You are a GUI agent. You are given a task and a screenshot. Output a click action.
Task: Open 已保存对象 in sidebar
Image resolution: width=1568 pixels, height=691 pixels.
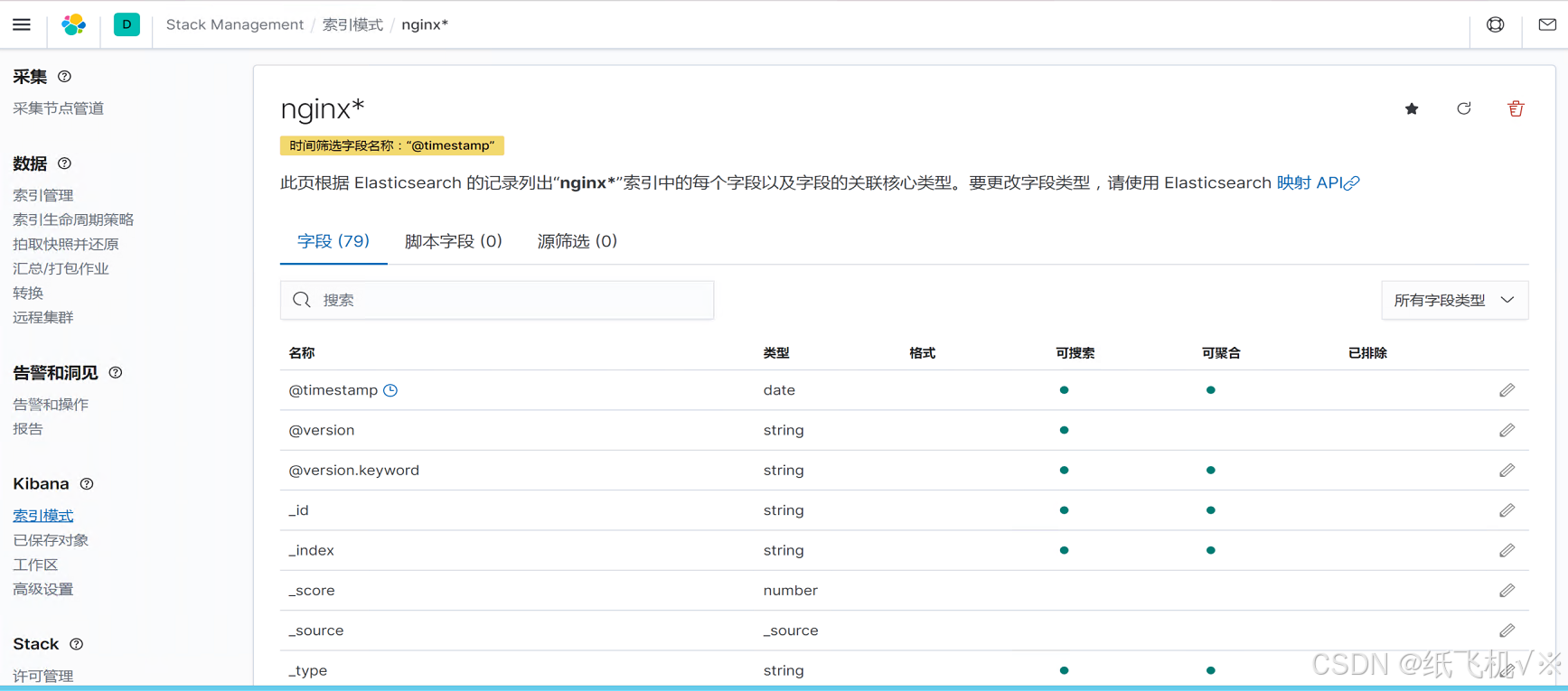[x=51, y=540]
